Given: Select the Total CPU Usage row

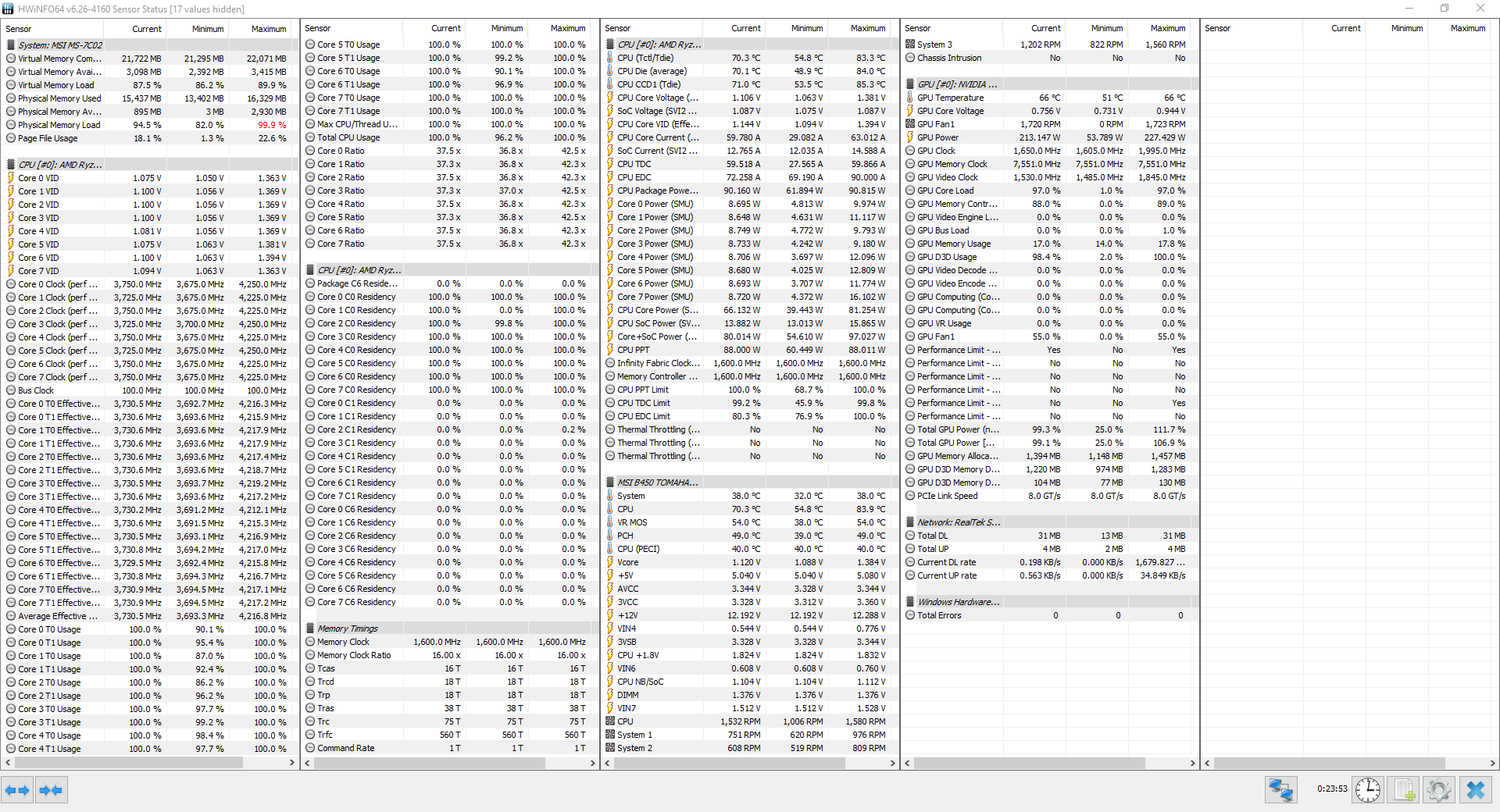Looking at the screenshot, I should tap(450, 137).
